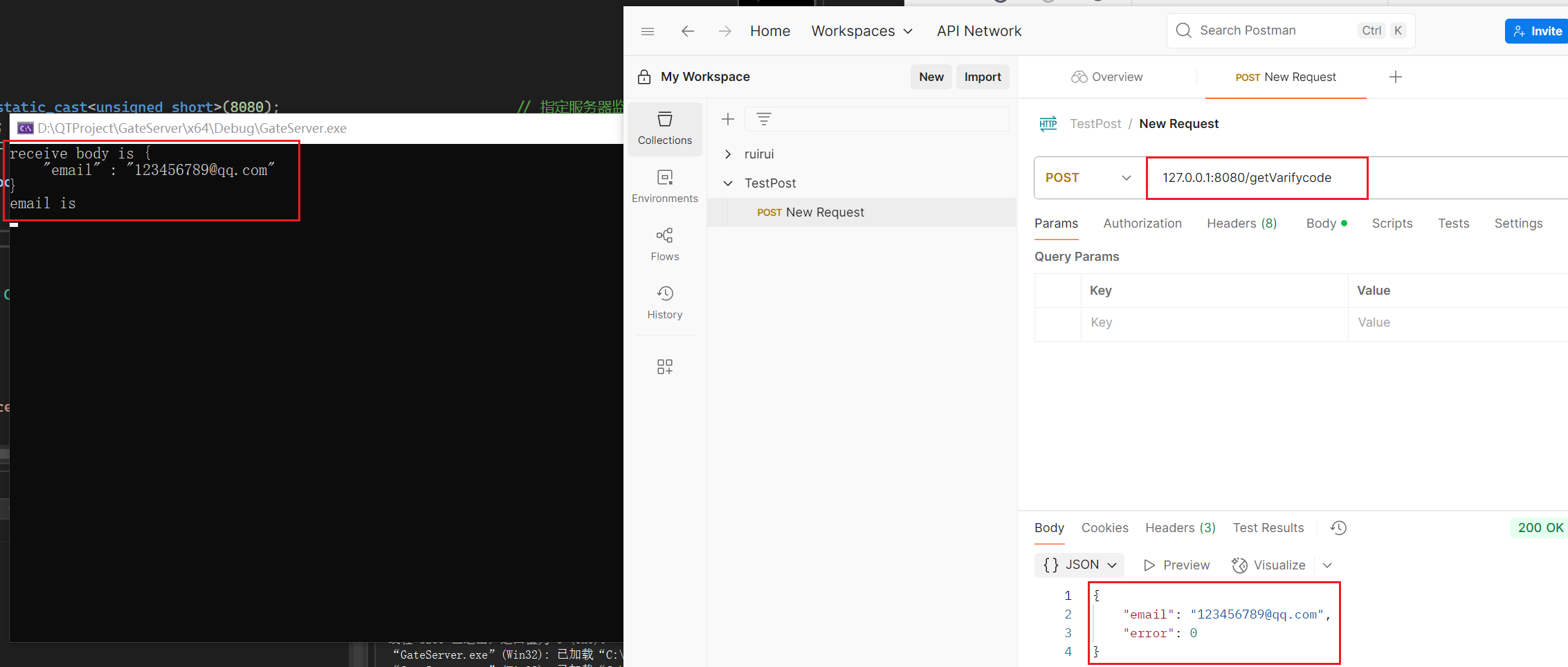Open the Test Results tab
The height and width of the screenshot is (667, 1568).
point(1268,528)
